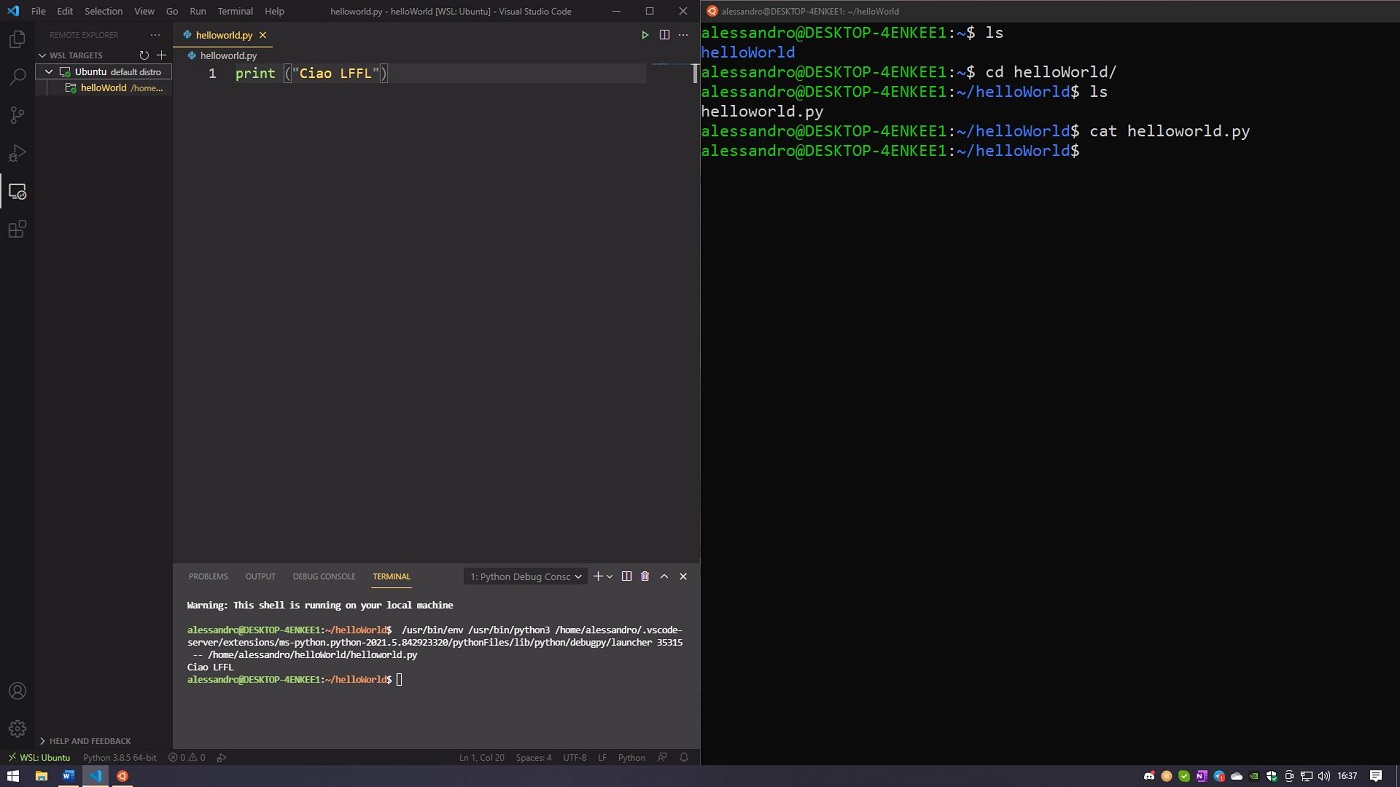The height and width of the screenshot is (787, 1400).
Task: Kill the terminal with the trash icon
Action: click(x=645, y=577)
